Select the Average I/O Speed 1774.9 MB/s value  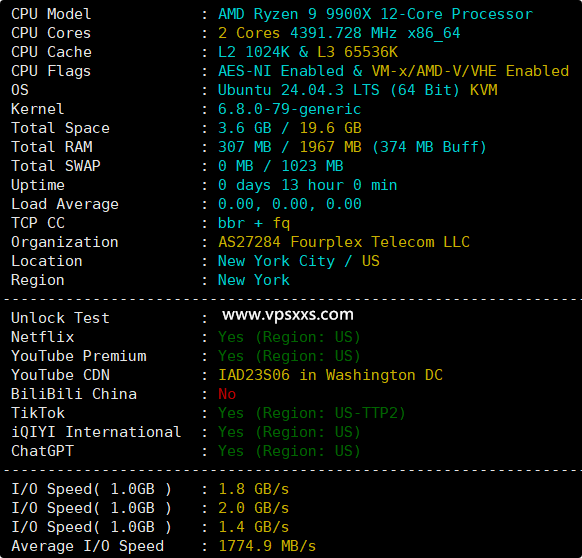267,546
